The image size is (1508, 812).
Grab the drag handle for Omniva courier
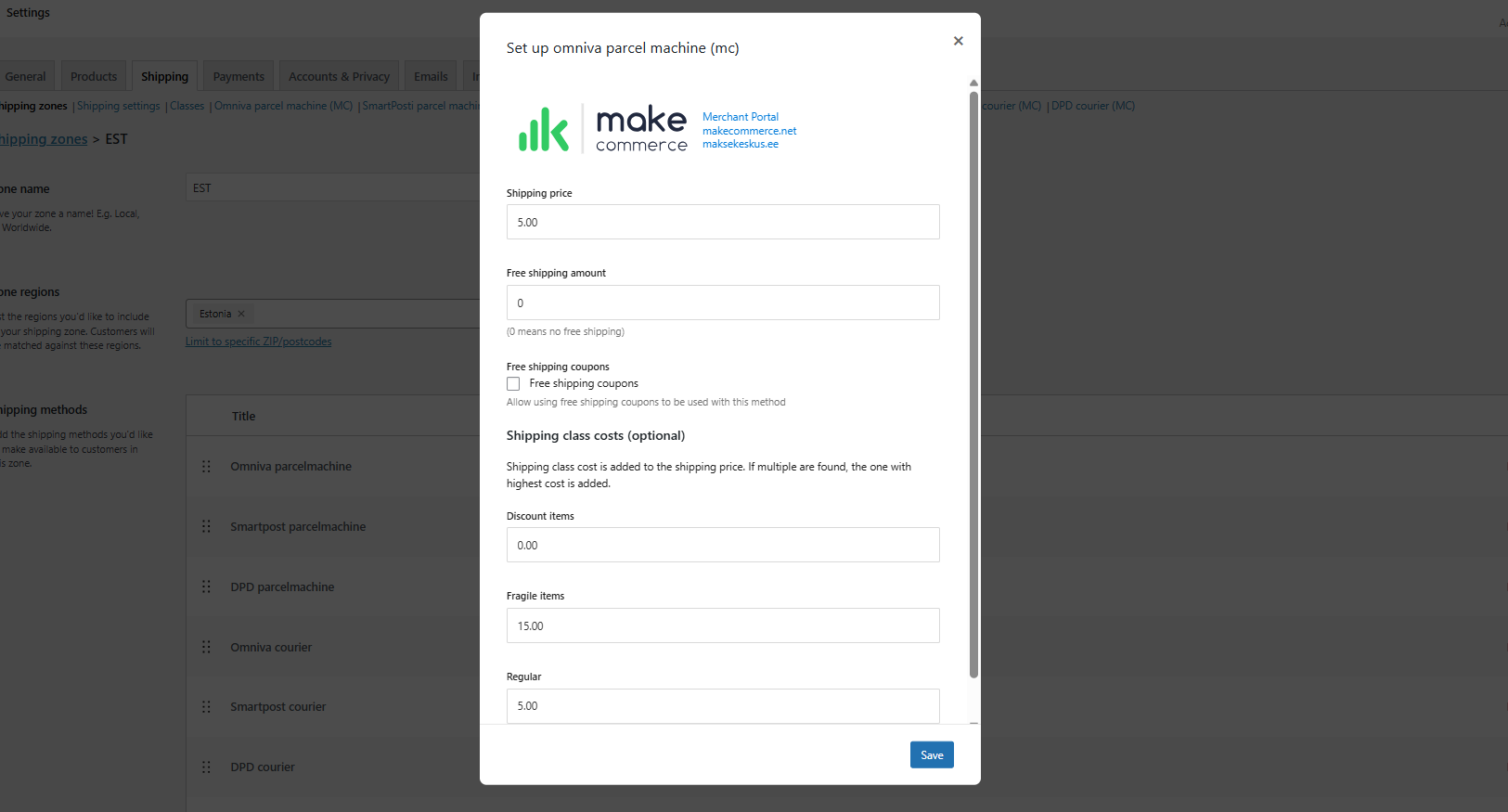[x=206, y=647]
